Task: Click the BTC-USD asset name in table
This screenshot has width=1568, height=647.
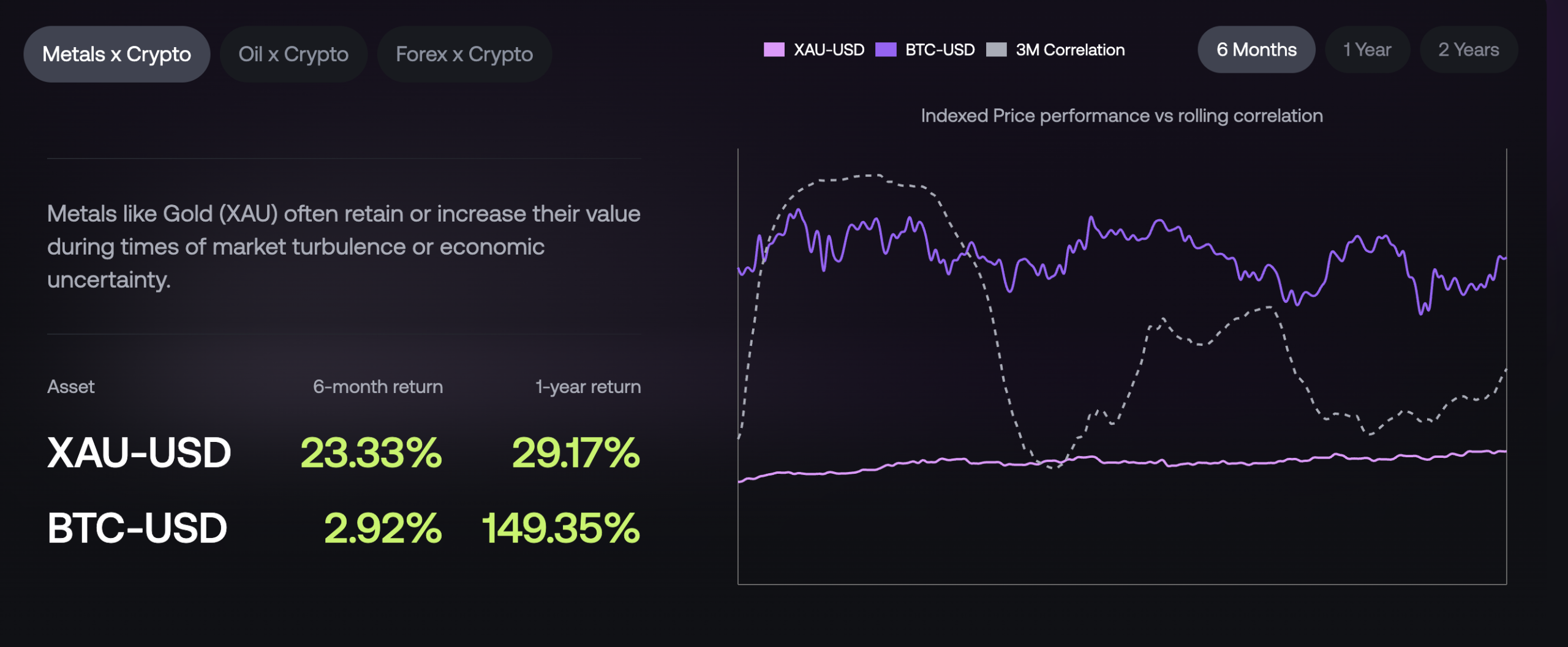Action: (137, 528)
